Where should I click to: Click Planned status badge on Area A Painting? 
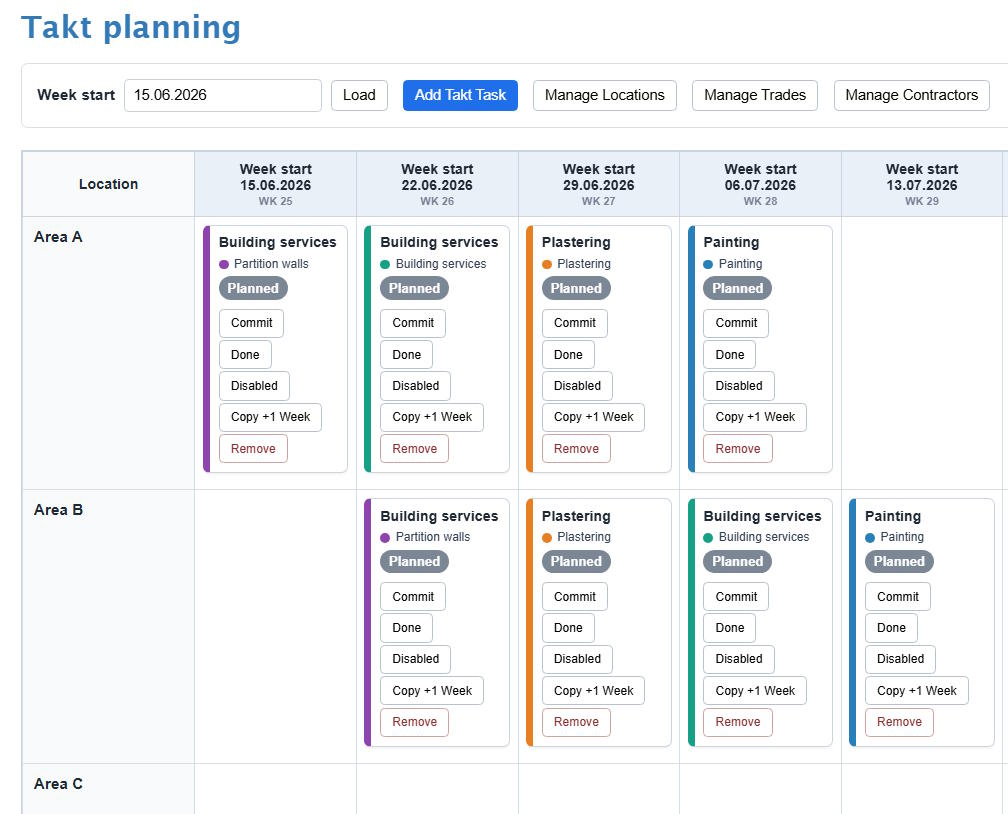pyautogui.click(x=737, y=288)
